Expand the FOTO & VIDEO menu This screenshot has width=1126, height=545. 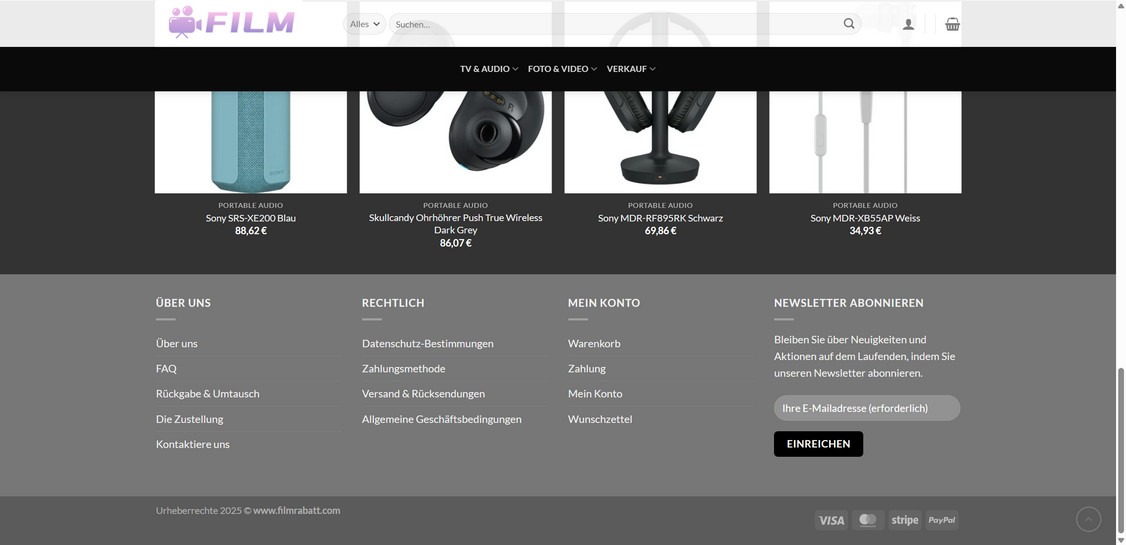pos(562,69)
